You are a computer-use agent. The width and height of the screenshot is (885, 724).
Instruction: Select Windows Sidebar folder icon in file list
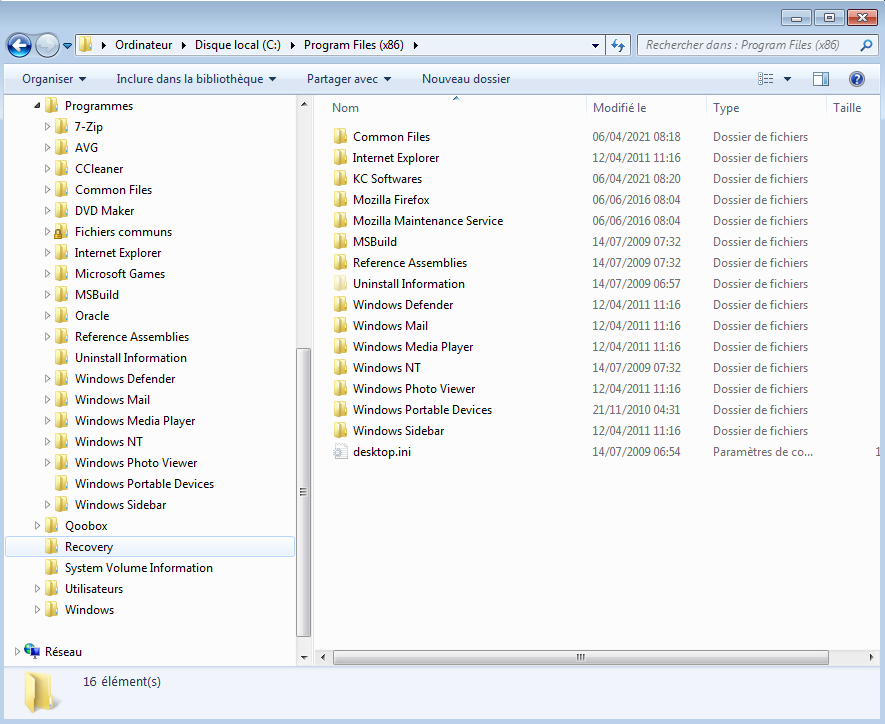click(340, 431)
